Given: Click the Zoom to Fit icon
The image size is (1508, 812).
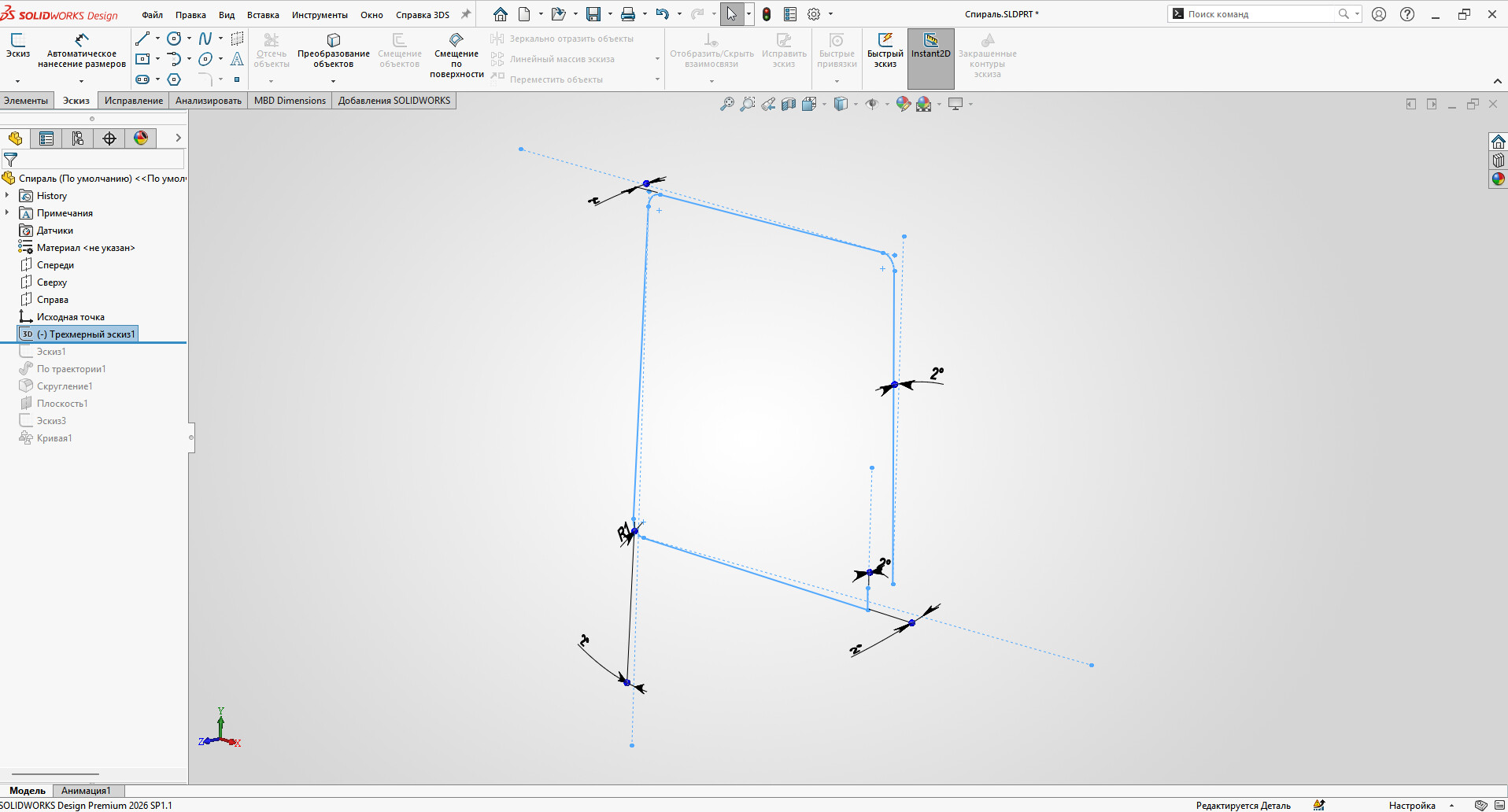Looking at the screenshot, I should click(x=726, y=104).
